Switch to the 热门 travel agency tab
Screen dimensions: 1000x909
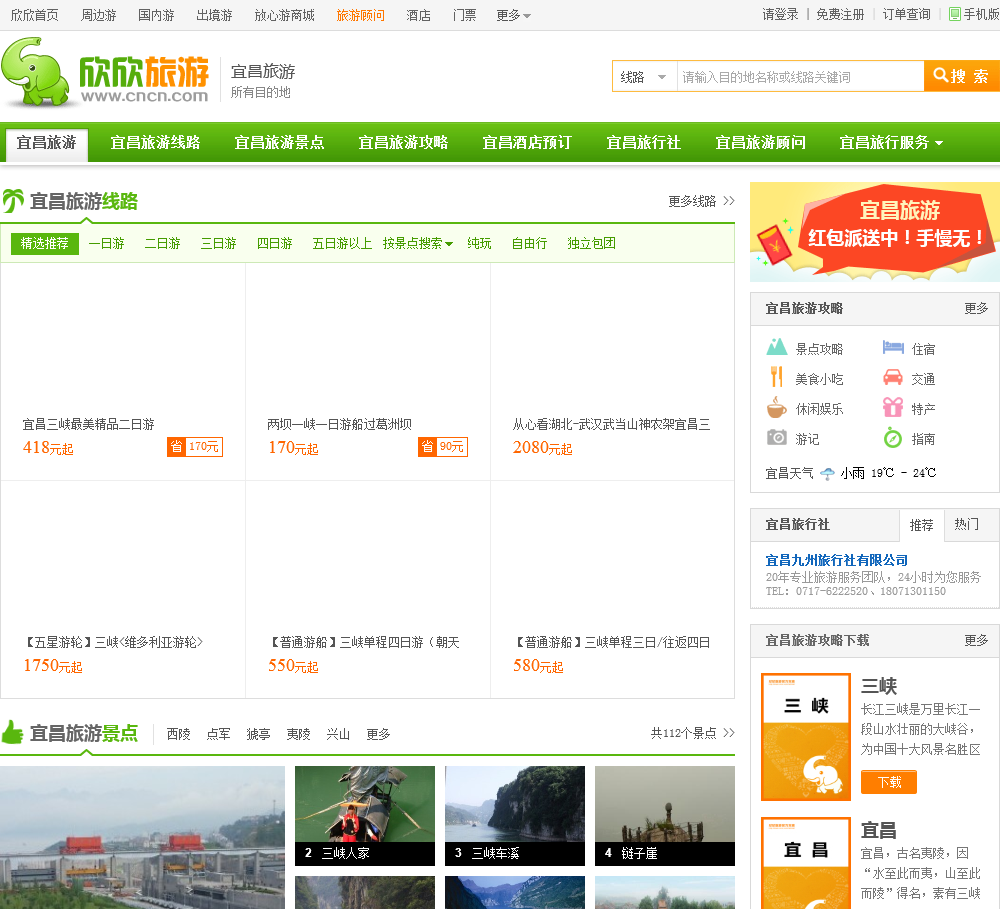967,524
